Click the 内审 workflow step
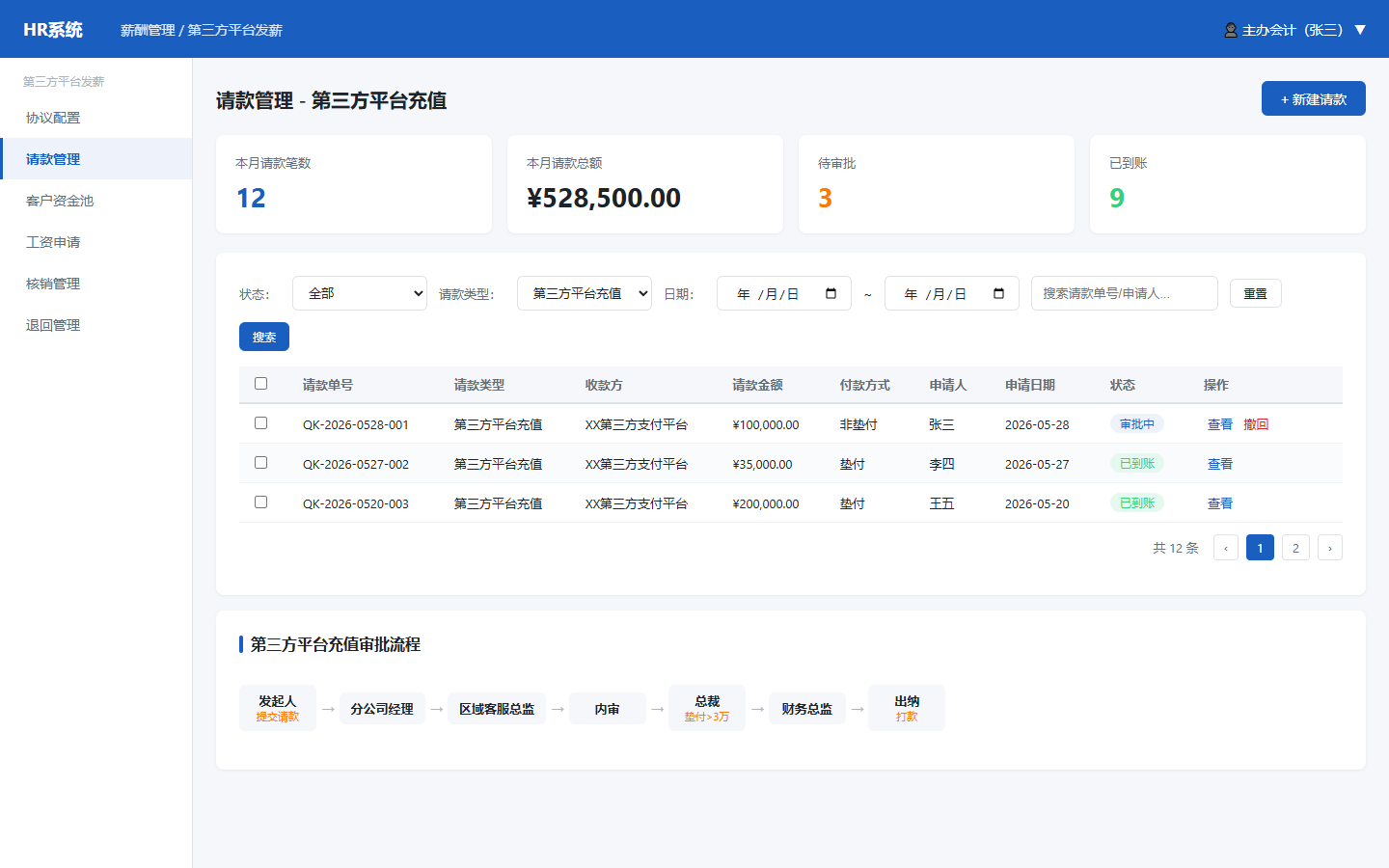Image resolution: width=1389 pixels, height=868 pixels. [x=608, y=708]
